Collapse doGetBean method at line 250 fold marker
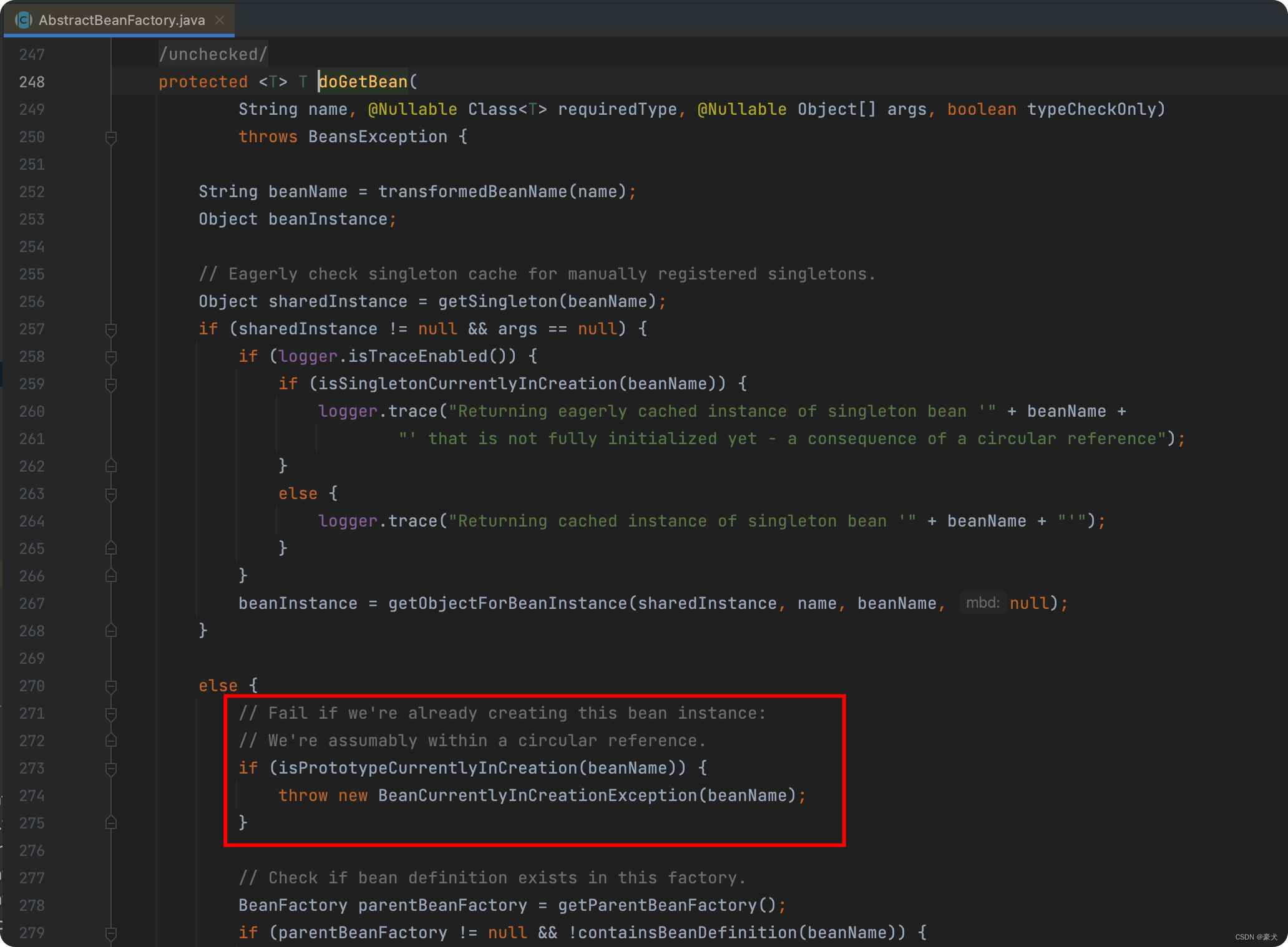The width and height of the screenshot is (1288, 947). pyautogui.click(x=111, y=137)
